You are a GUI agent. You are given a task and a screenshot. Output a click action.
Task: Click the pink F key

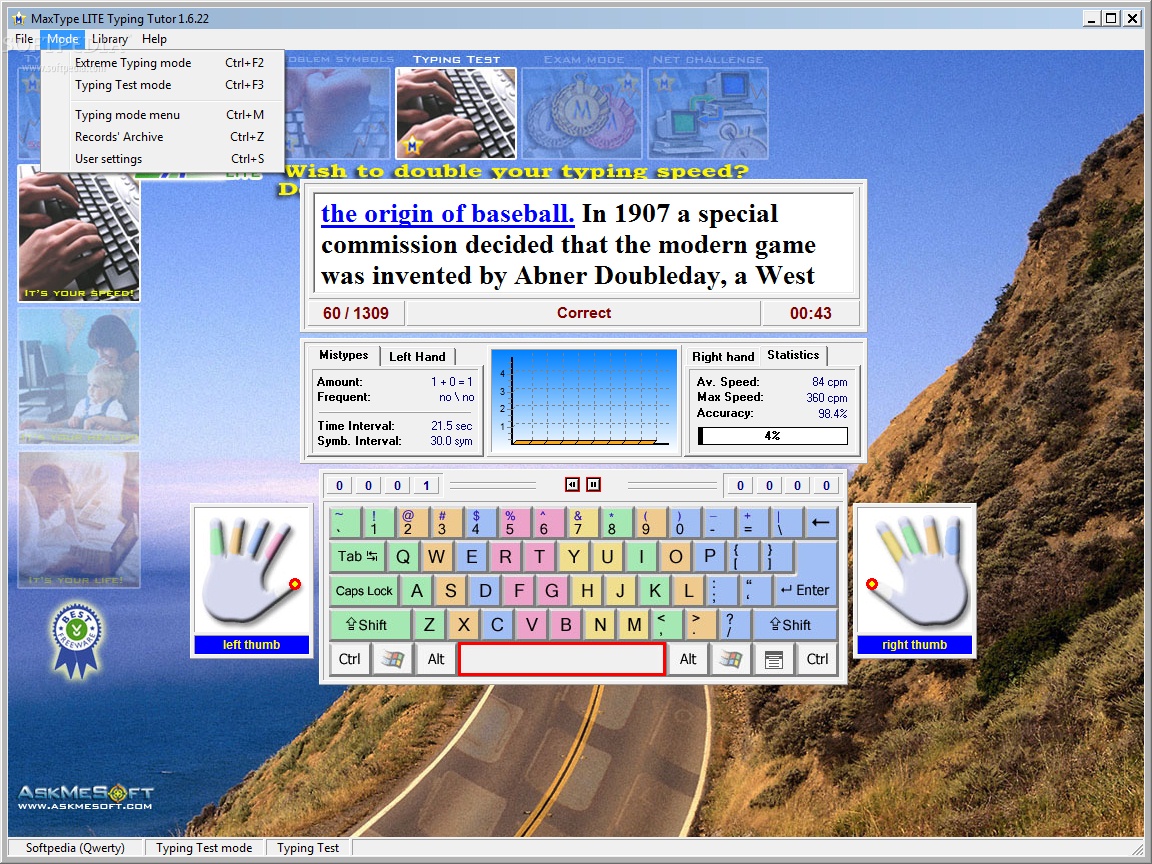click(x=519, y=591)
